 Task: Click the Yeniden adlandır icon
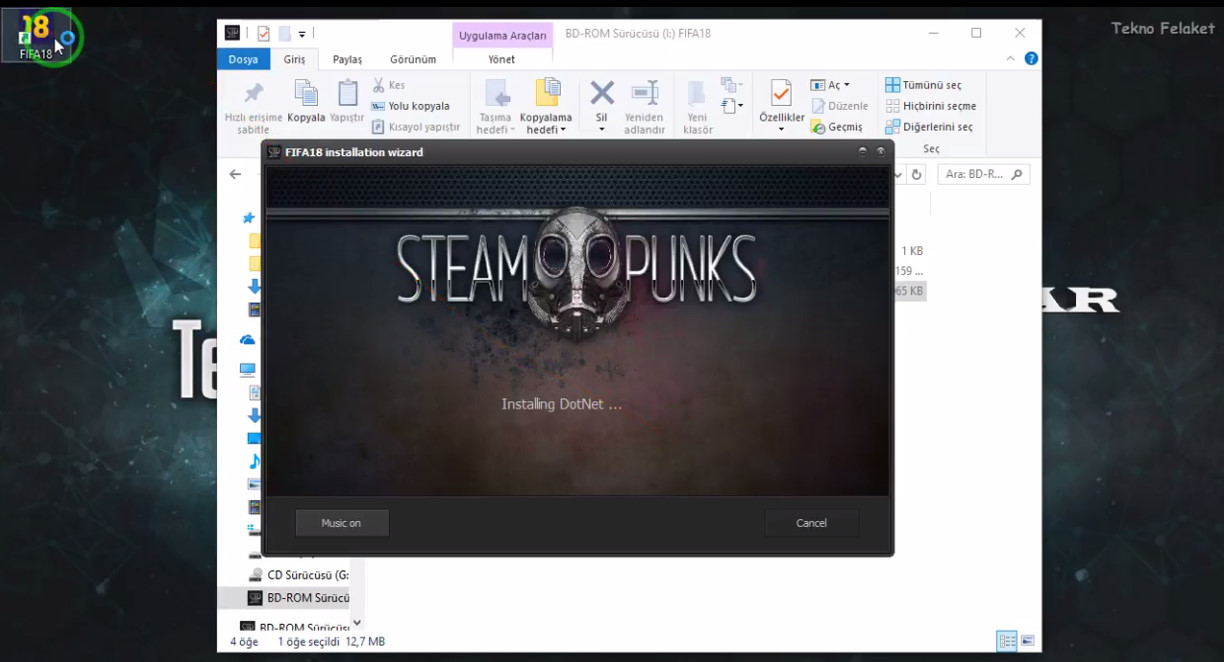[645, 94]
